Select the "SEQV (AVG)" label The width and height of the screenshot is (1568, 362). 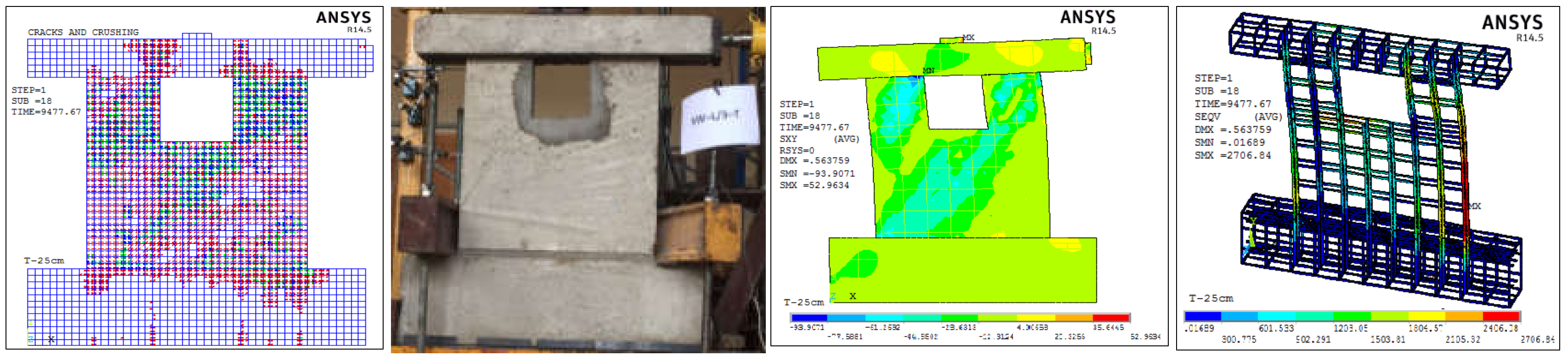click(1238, 116)
